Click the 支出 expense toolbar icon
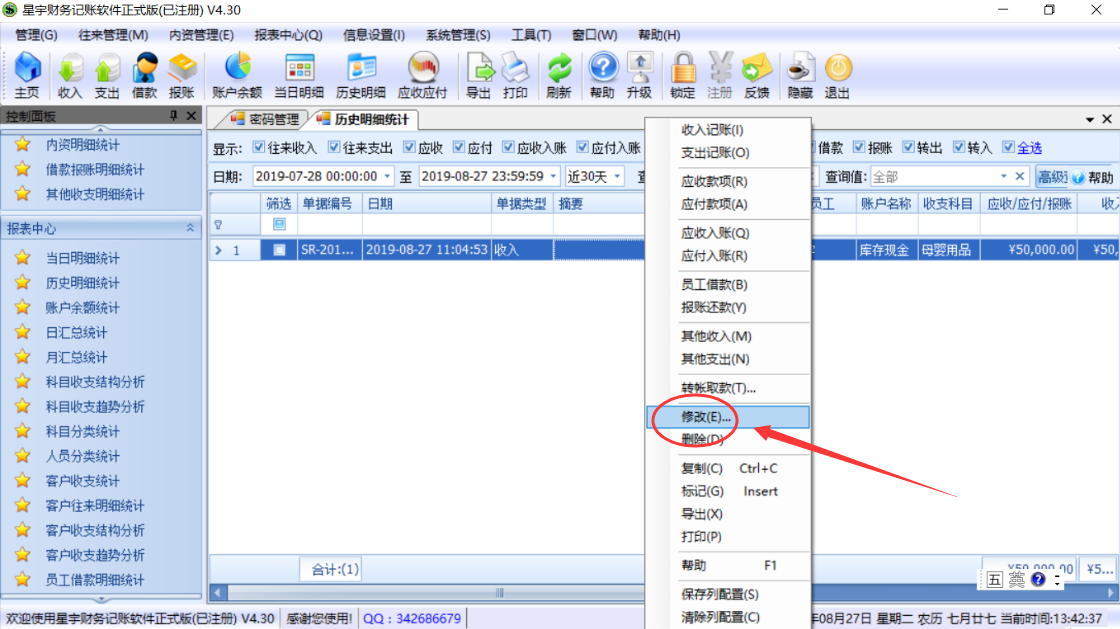The width and height of the screenshot is (1120, 629). coord(106,75)
